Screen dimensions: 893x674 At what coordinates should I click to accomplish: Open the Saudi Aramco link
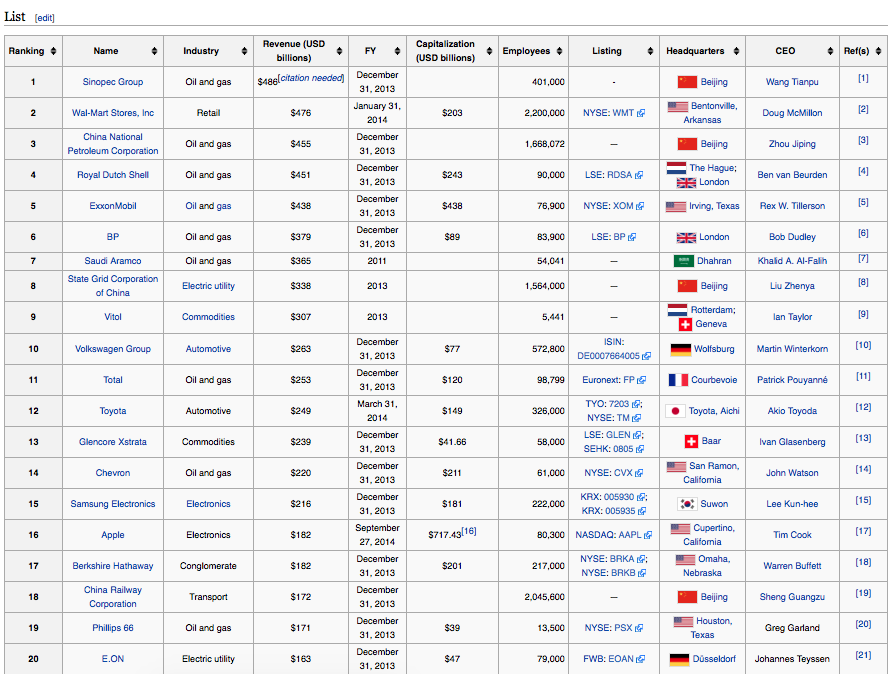click(113, 261)
